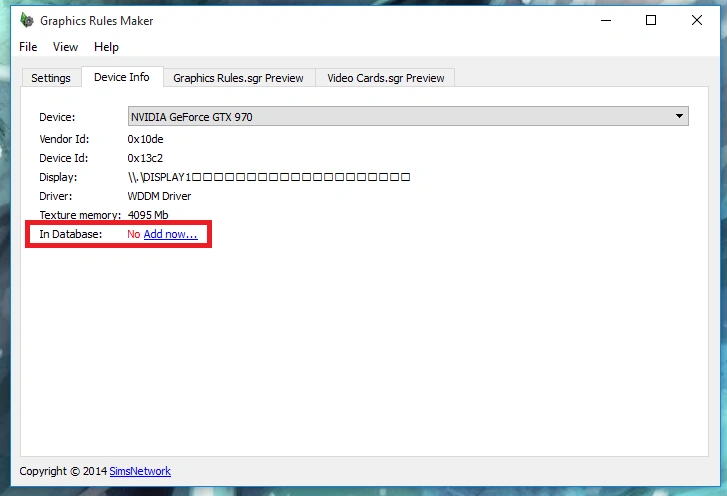Click the Device Id value 0x13c2
This screenshot has width=727, height=496.
tap(145, 158)
